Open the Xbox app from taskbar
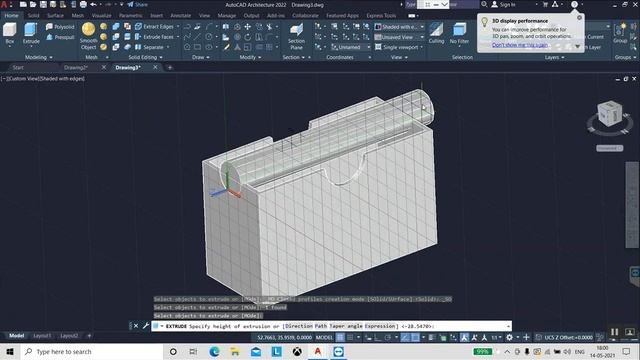 point(297,351)
